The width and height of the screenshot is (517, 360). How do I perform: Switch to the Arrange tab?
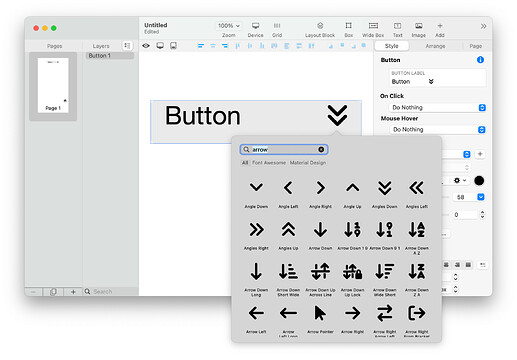coord(435,46)
